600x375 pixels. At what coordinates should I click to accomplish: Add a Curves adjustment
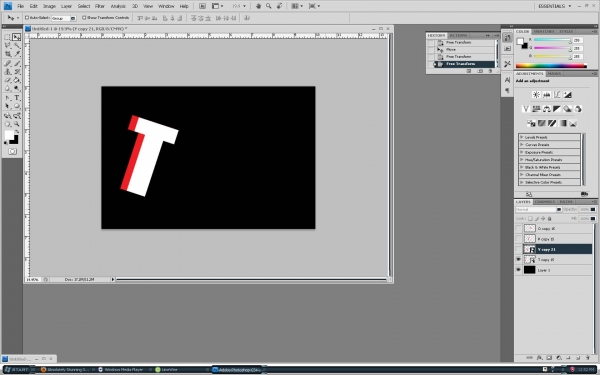[557, 95]
